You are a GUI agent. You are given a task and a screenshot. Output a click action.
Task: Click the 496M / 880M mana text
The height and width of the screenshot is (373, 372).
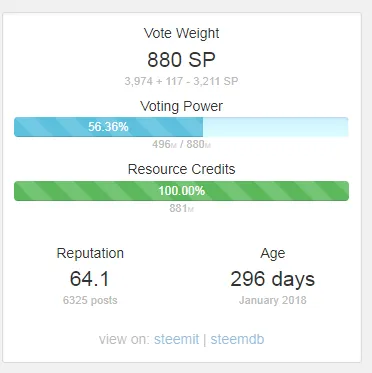(x=181, y=144)
